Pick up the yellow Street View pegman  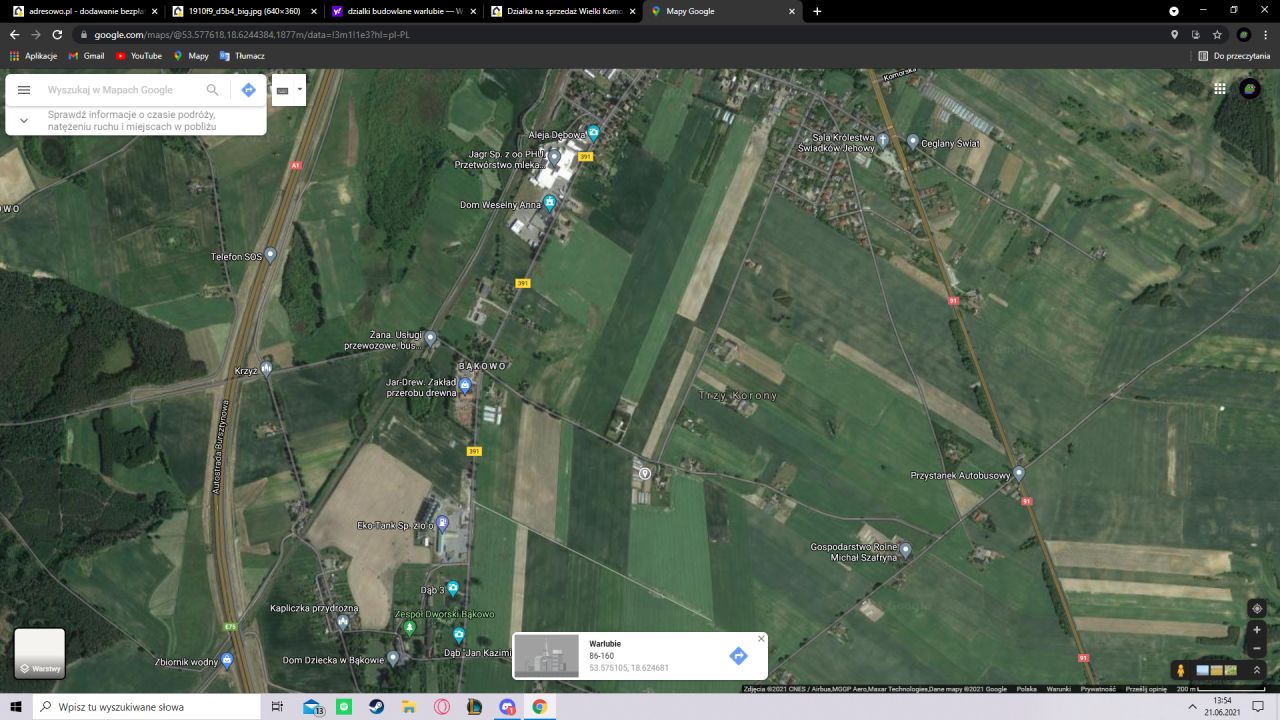(x=1181, y=670)
